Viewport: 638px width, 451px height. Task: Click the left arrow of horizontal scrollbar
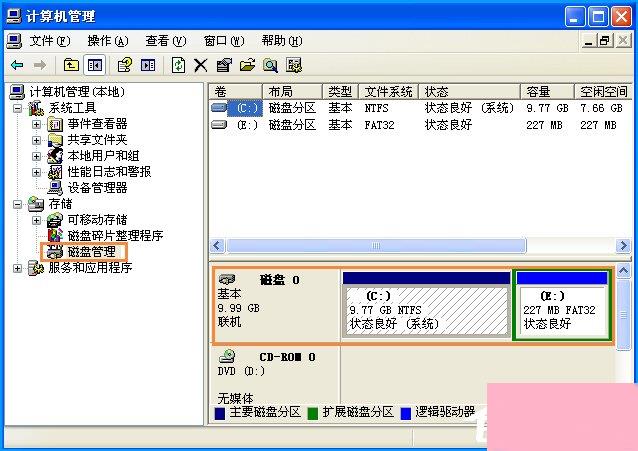point(217,246)
